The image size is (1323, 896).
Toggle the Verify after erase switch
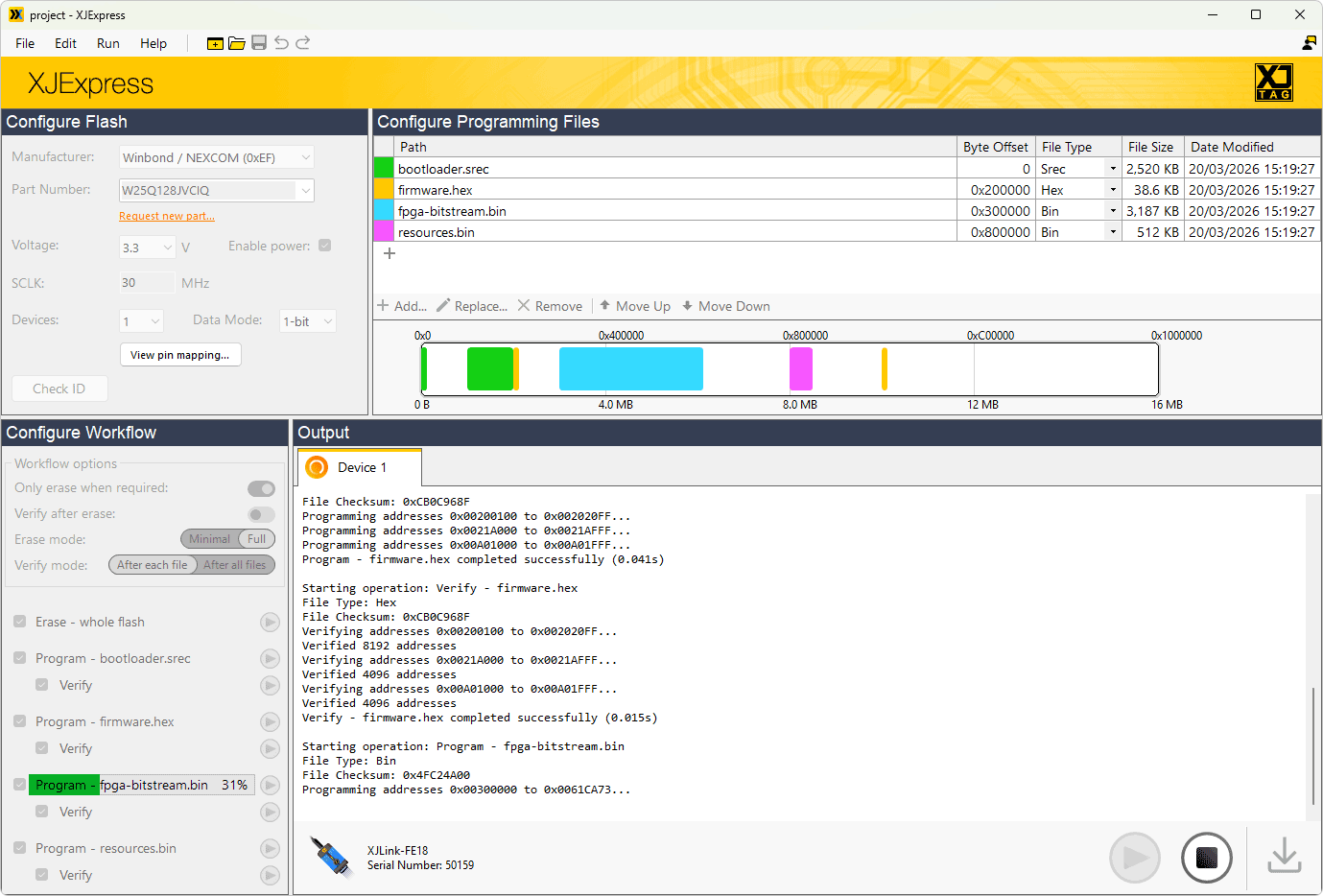pyautogui.click(x=261, y=514)
